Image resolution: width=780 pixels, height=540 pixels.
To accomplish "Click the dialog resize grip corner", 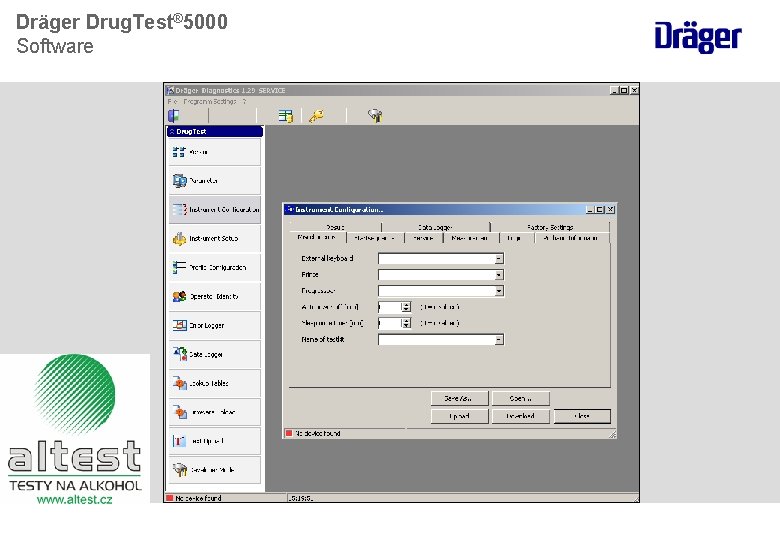I will (x=612, y=435).
